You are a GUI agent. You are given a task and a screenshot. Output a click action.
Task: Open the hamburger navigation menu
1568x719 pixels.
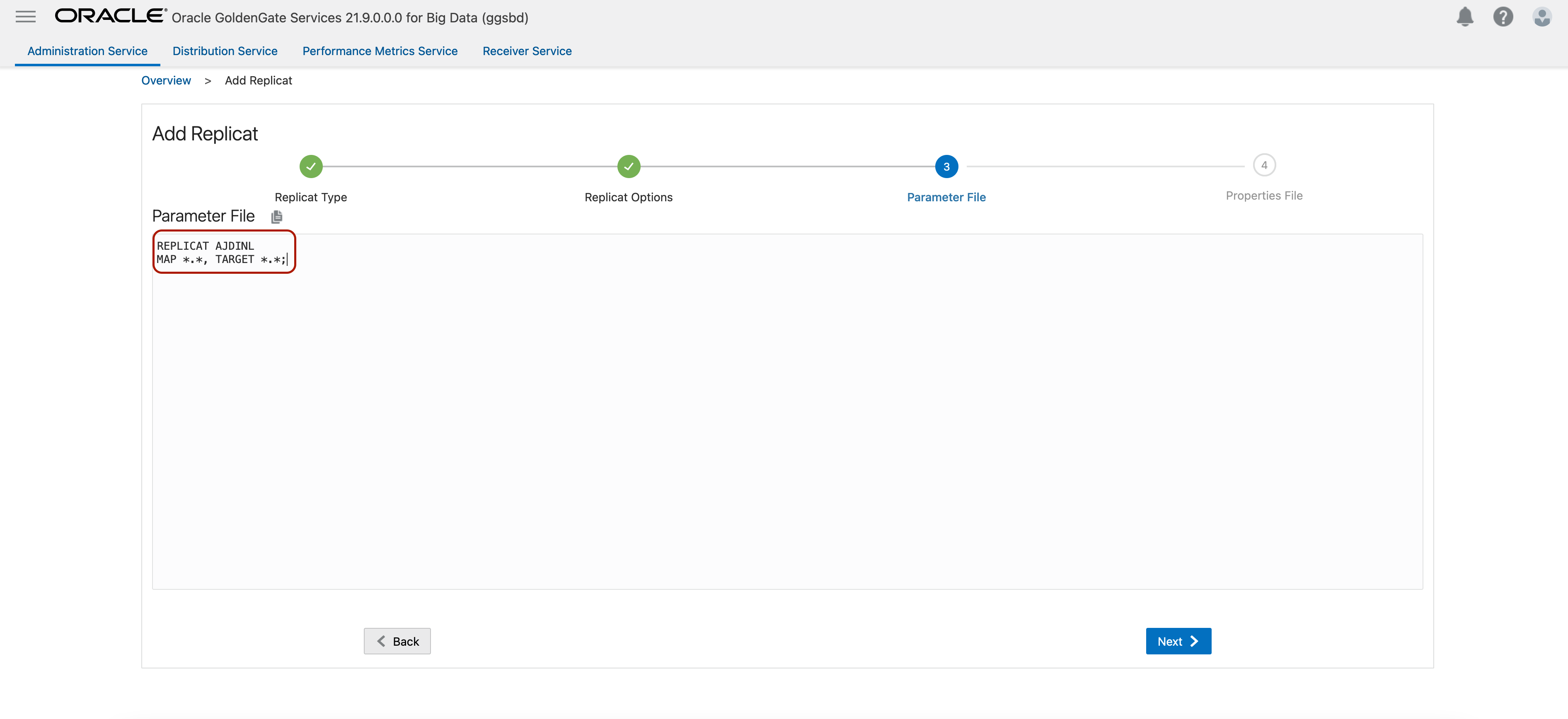click(x=26, y=17)
